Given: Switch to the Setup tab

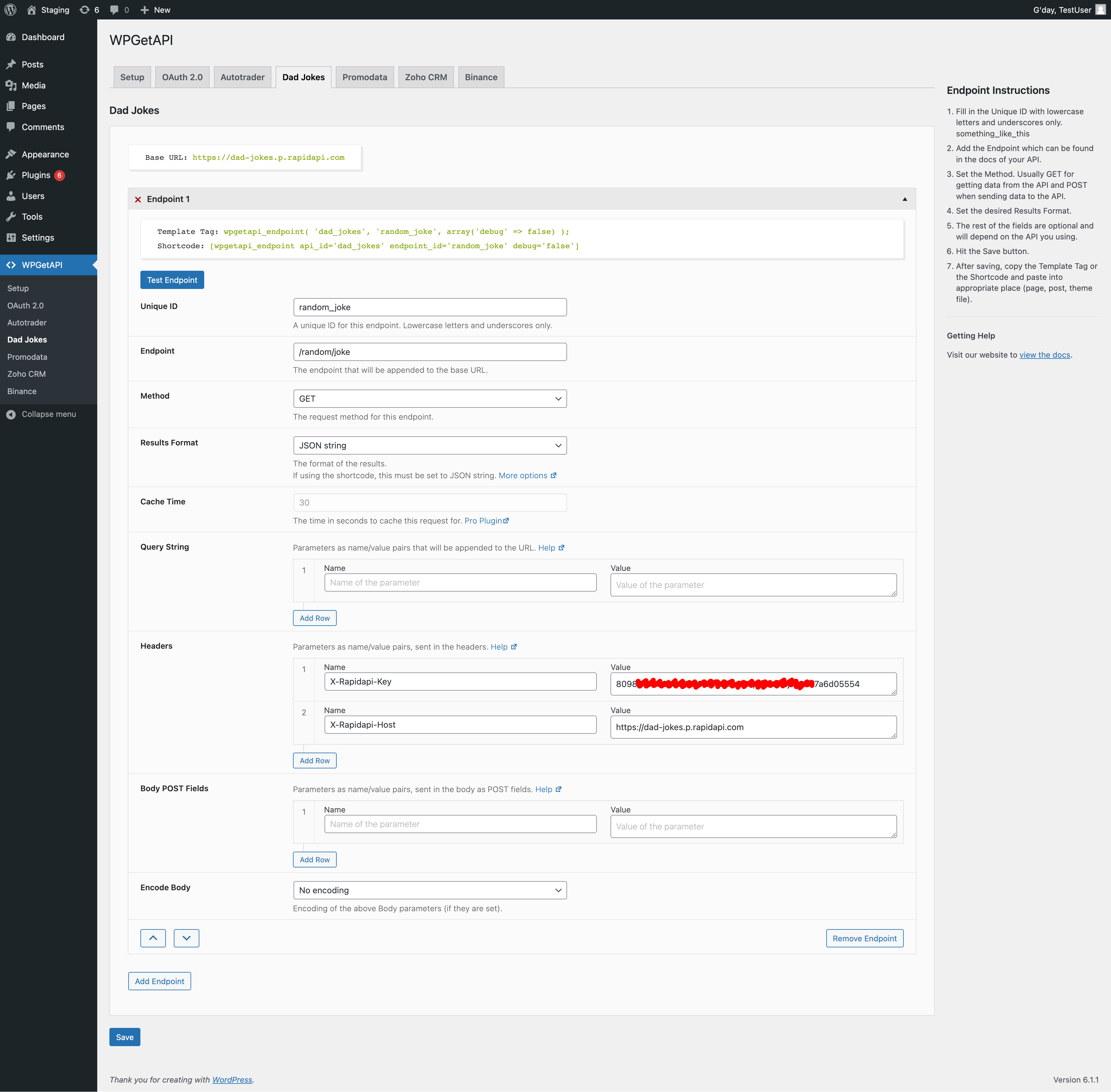Looking at the screenshot, I should tap(132, 77).
